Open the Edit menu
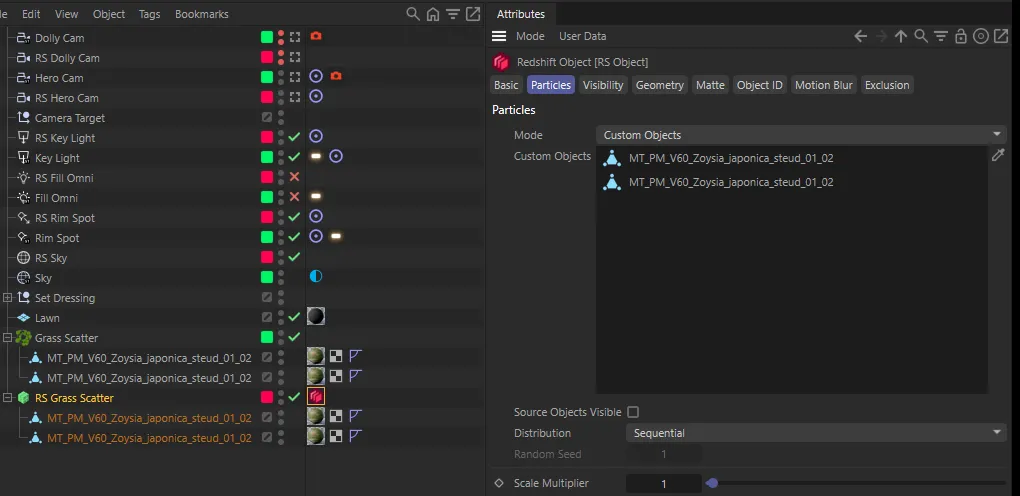 click(x=31, y=14)
